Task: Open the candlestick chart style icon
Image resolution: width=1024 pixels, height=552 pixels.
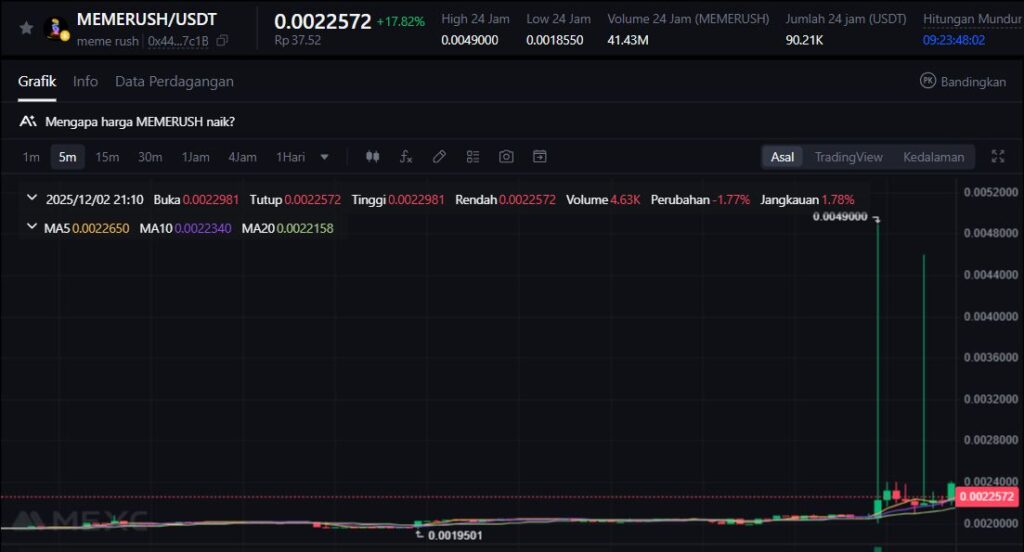Action: pyautogui.click(x=373, y=157)
